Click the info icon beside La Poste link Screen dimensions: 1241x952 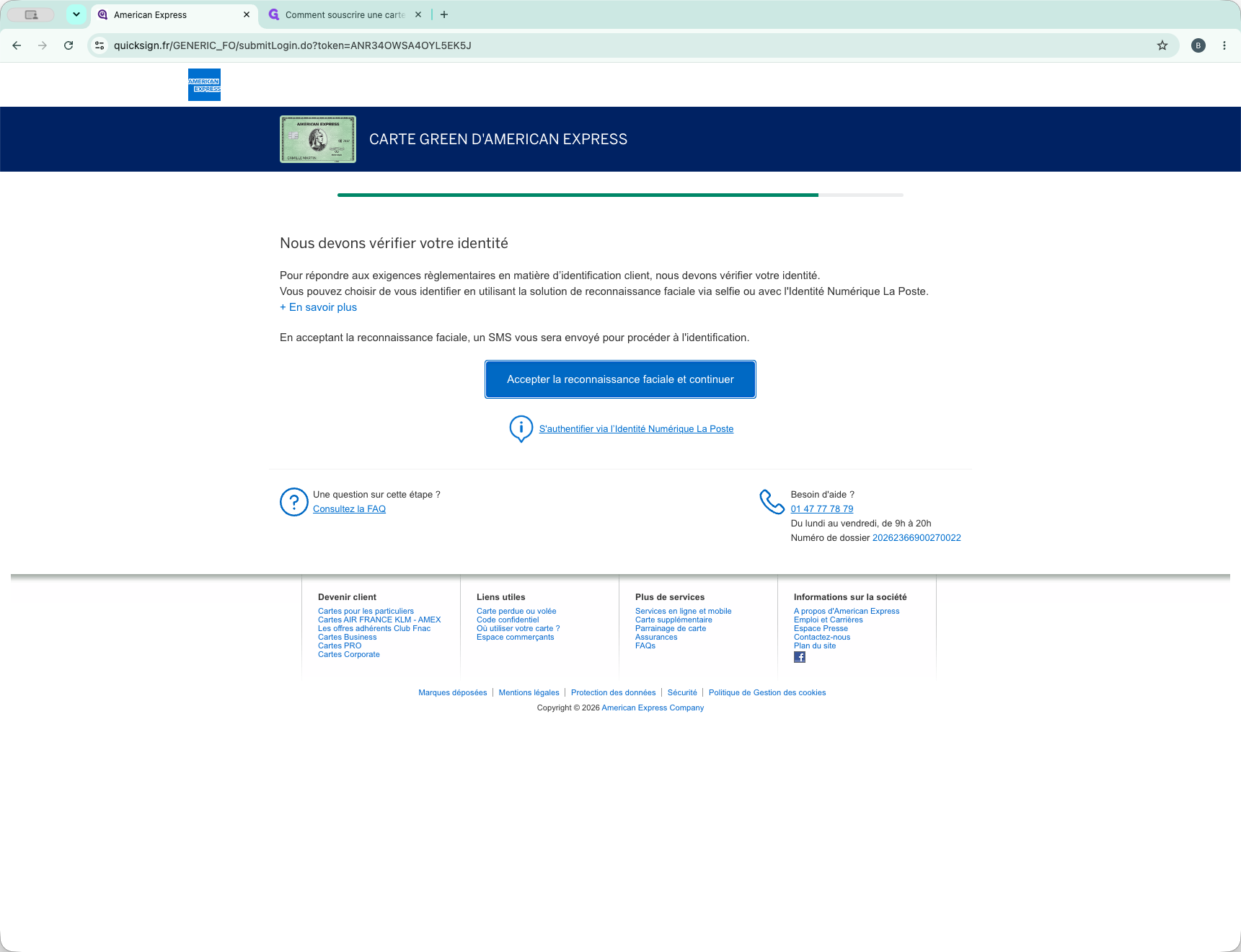tap(521, 428)
